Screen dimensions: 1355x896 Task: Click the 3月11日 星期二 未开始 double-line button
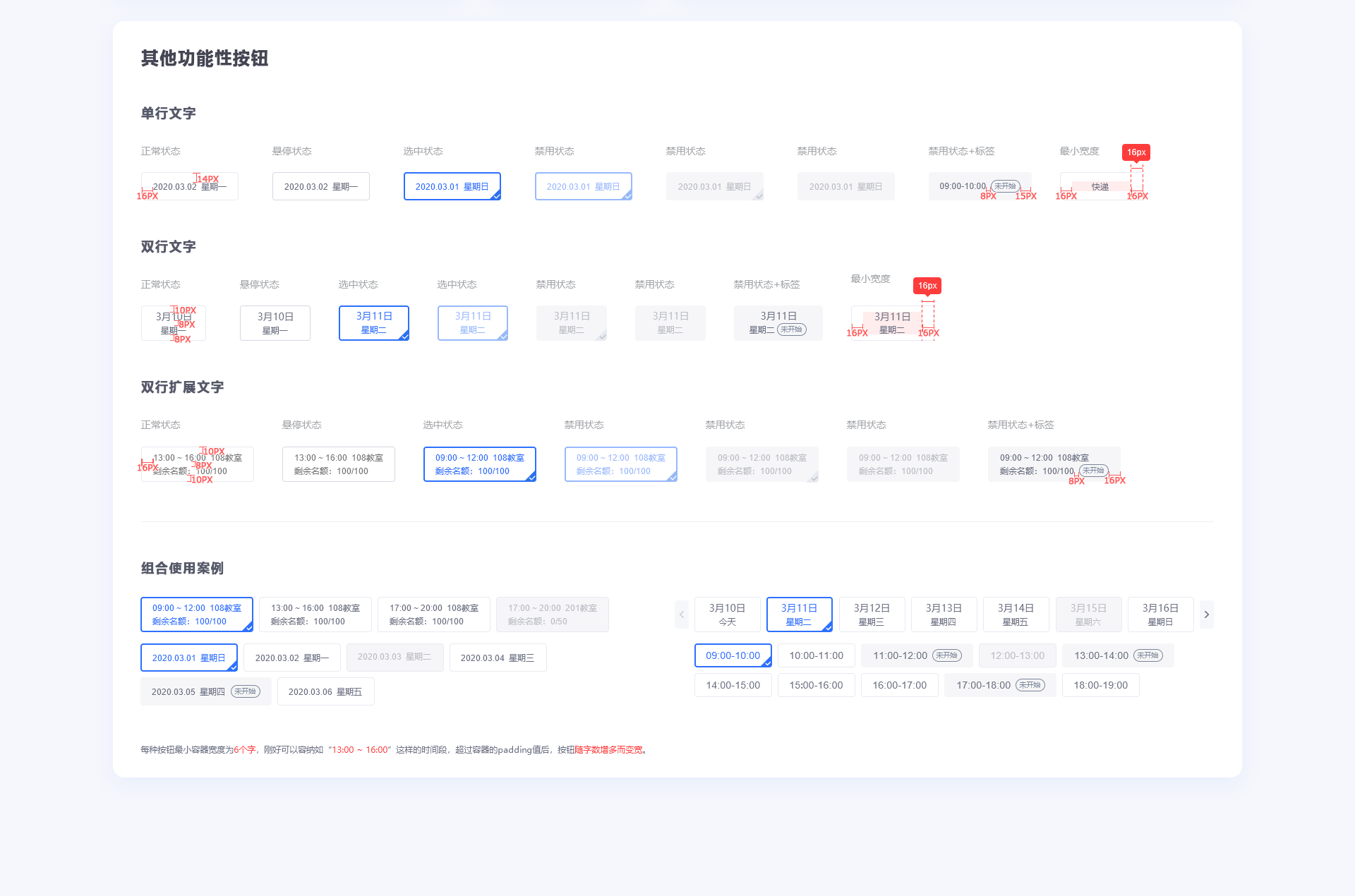pyautogui.click(x=778, y=323)
